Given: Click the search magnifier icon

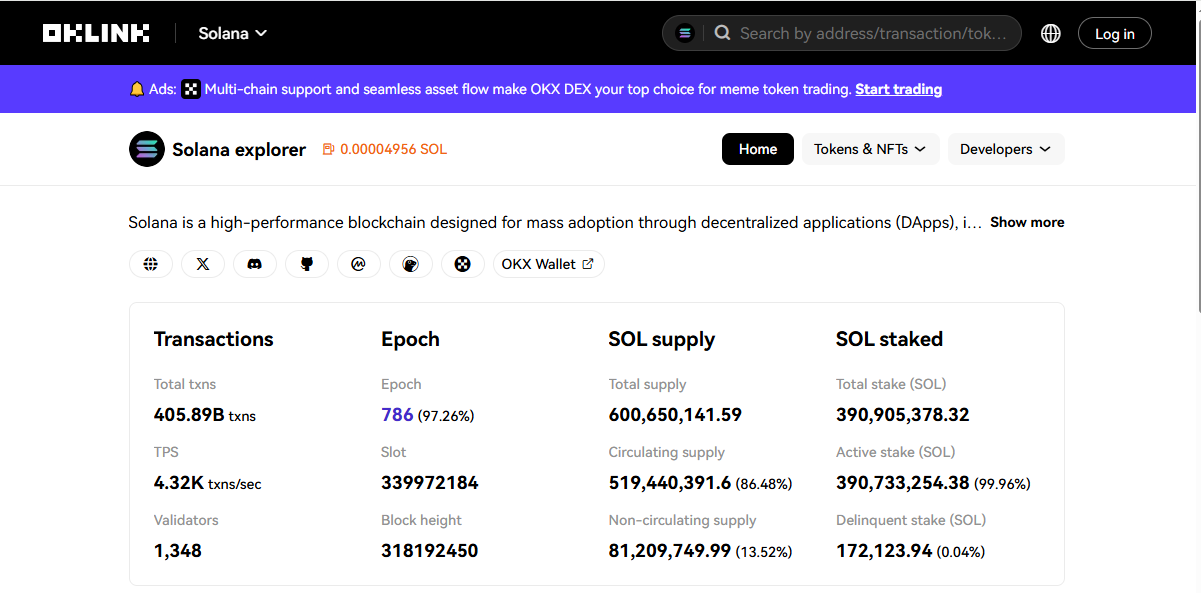Looking at the screenshot, I should (722, 33).
